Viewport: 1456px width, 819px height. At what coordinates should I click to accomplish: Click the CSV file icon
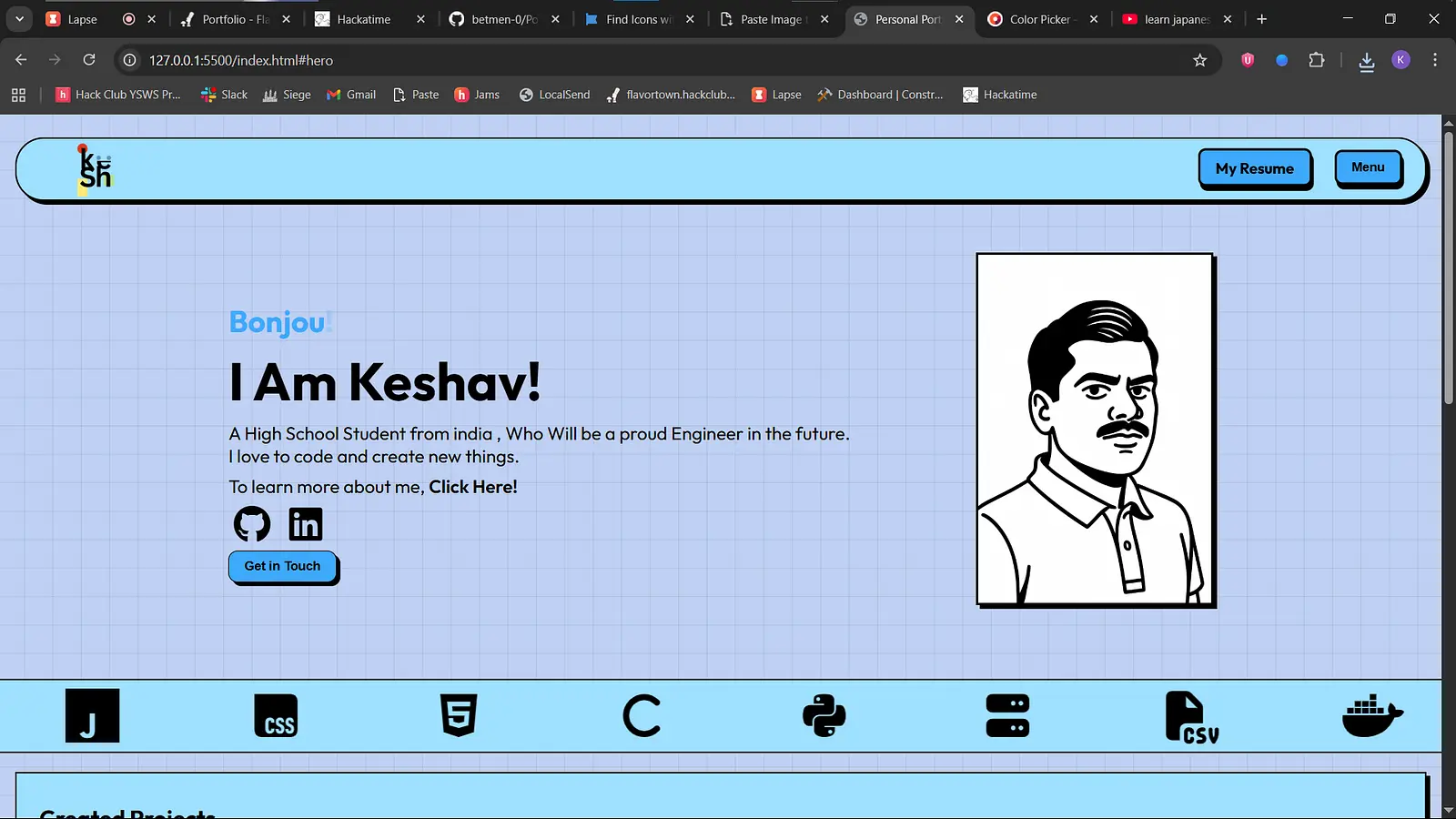pyautogui.click(x=1191, y=717)
